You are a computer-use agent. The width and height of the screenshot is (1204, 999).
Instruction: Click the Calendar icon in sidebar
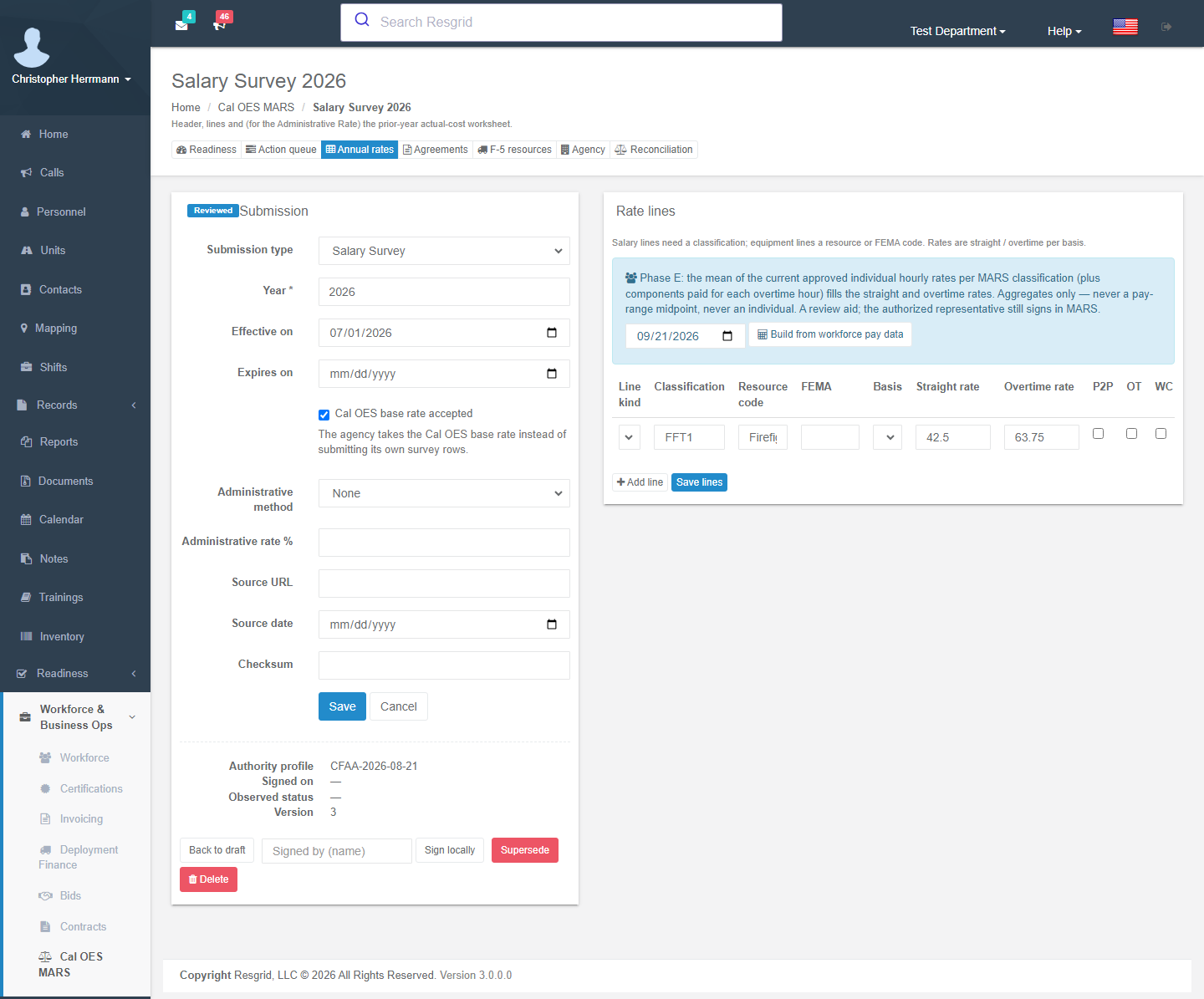[x=26, y=520]
